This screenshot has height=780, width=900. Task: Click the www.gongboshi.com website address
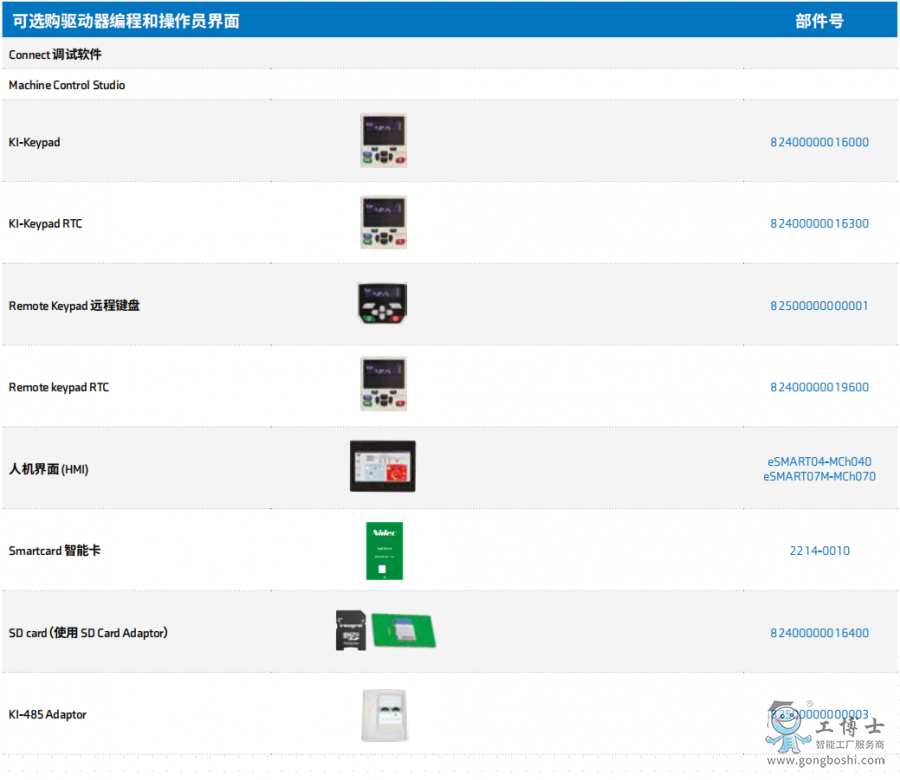click(x=833, y=761)
